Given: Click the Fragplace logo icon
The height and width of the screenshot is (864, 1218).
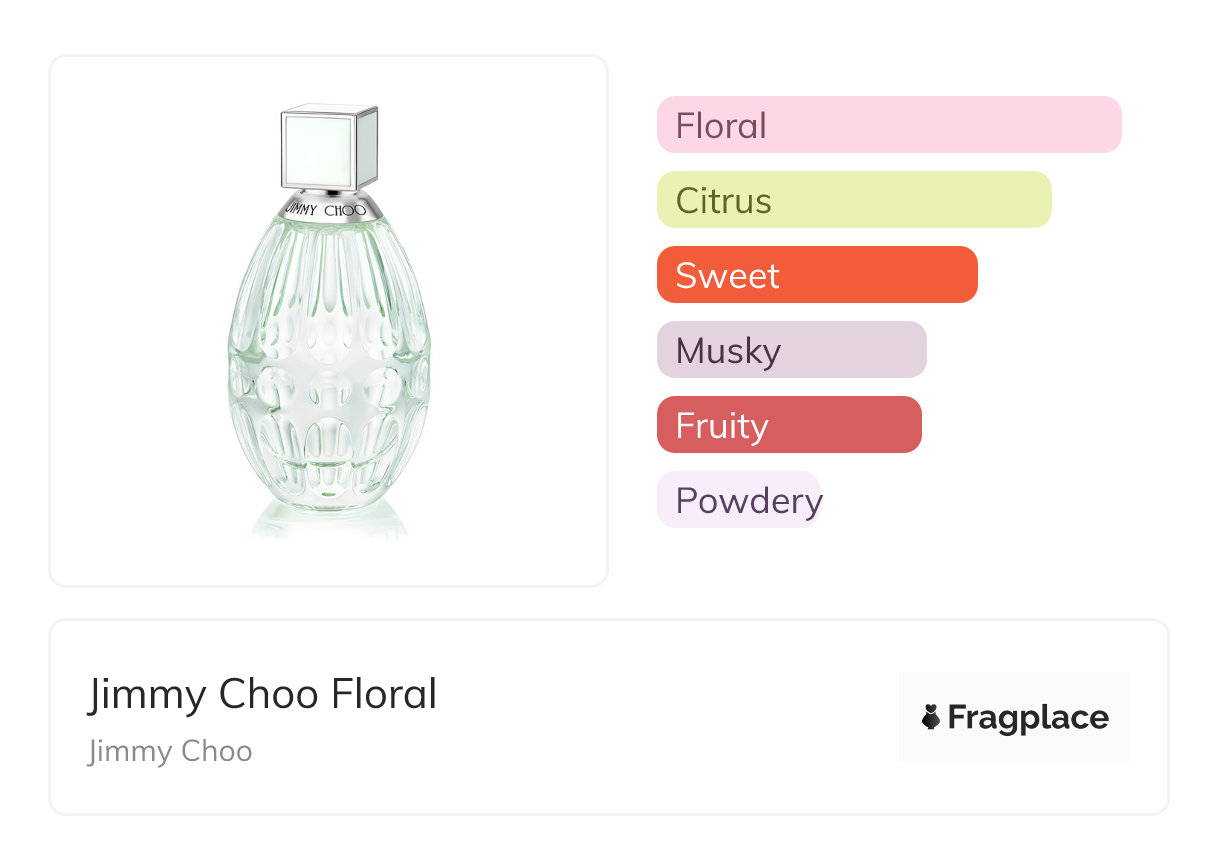Looking at the screenshot, I should click(x=931, y=717).
